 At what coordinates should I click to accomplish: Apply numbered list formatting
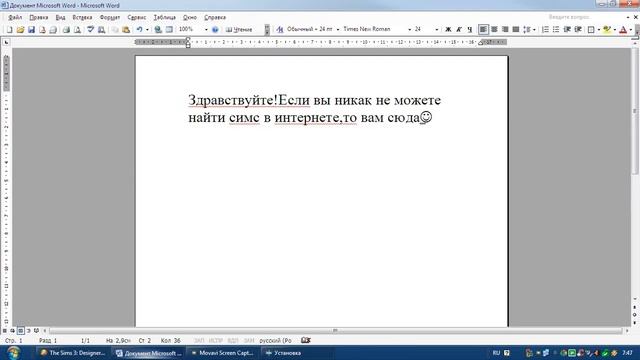pos(545,29)
